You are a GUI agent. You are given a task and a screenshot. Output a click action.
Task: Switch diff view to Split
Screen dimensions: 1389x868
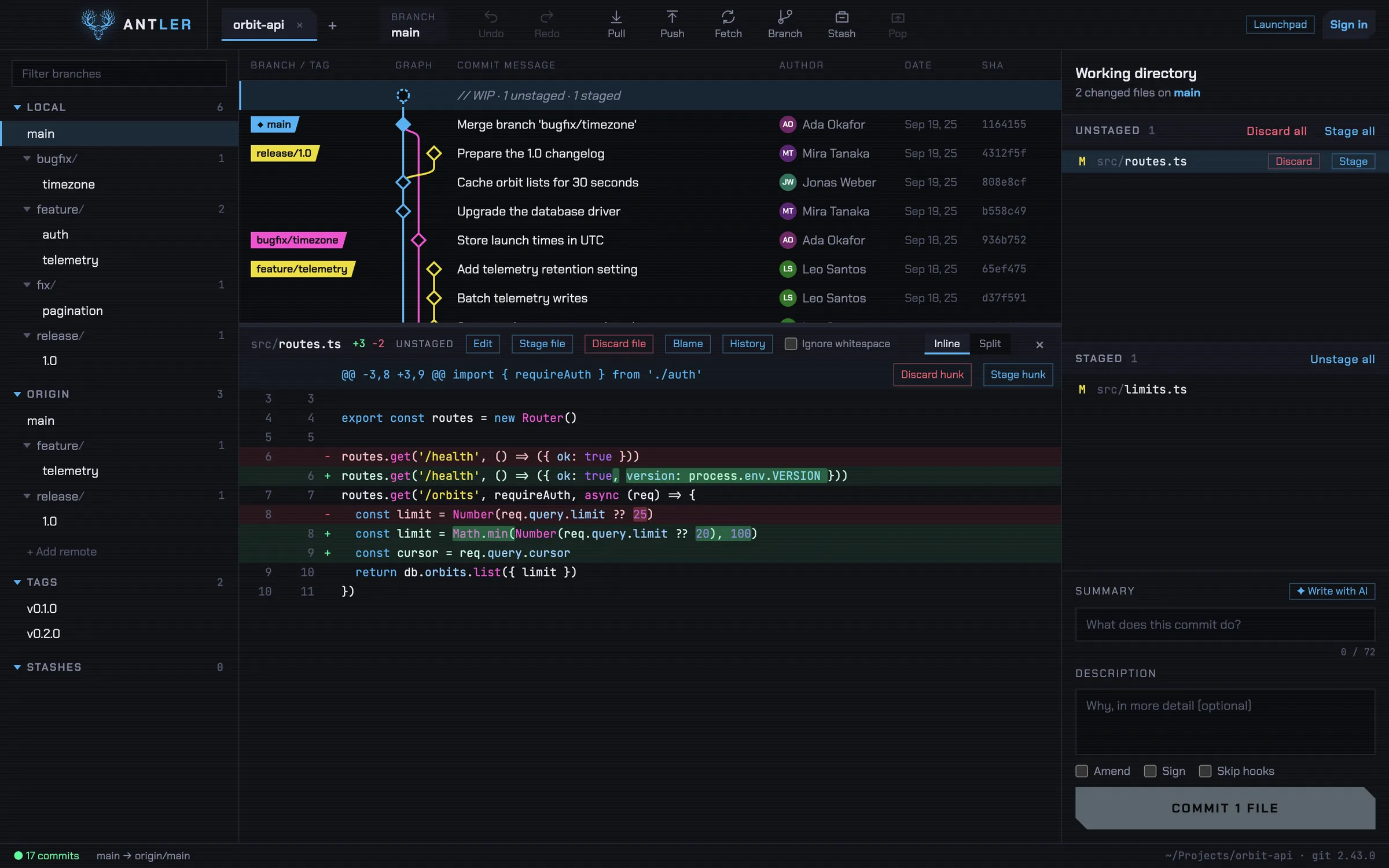[990, 344]
